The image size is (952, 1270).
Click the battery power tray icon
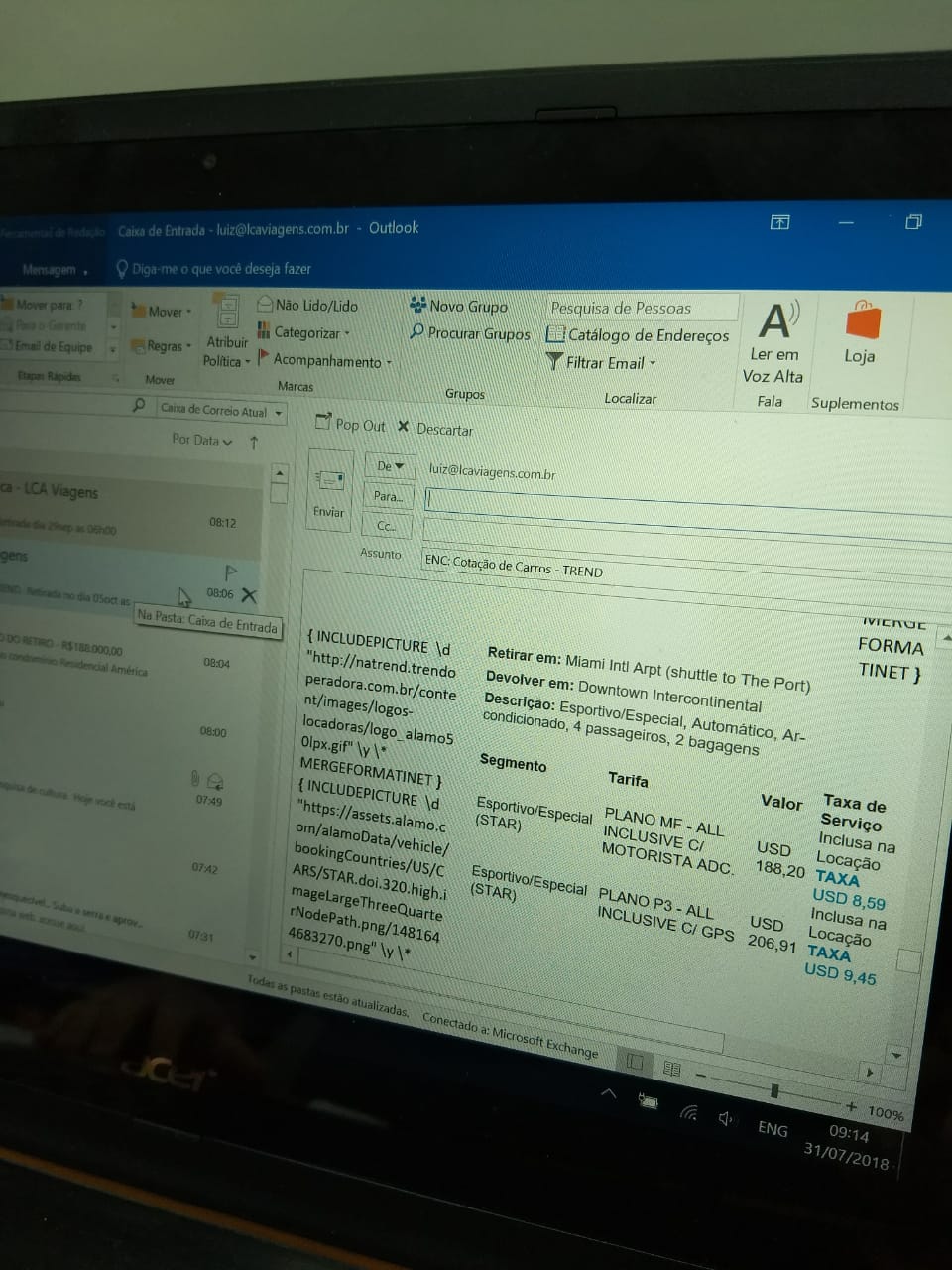tap(651, 1100)
